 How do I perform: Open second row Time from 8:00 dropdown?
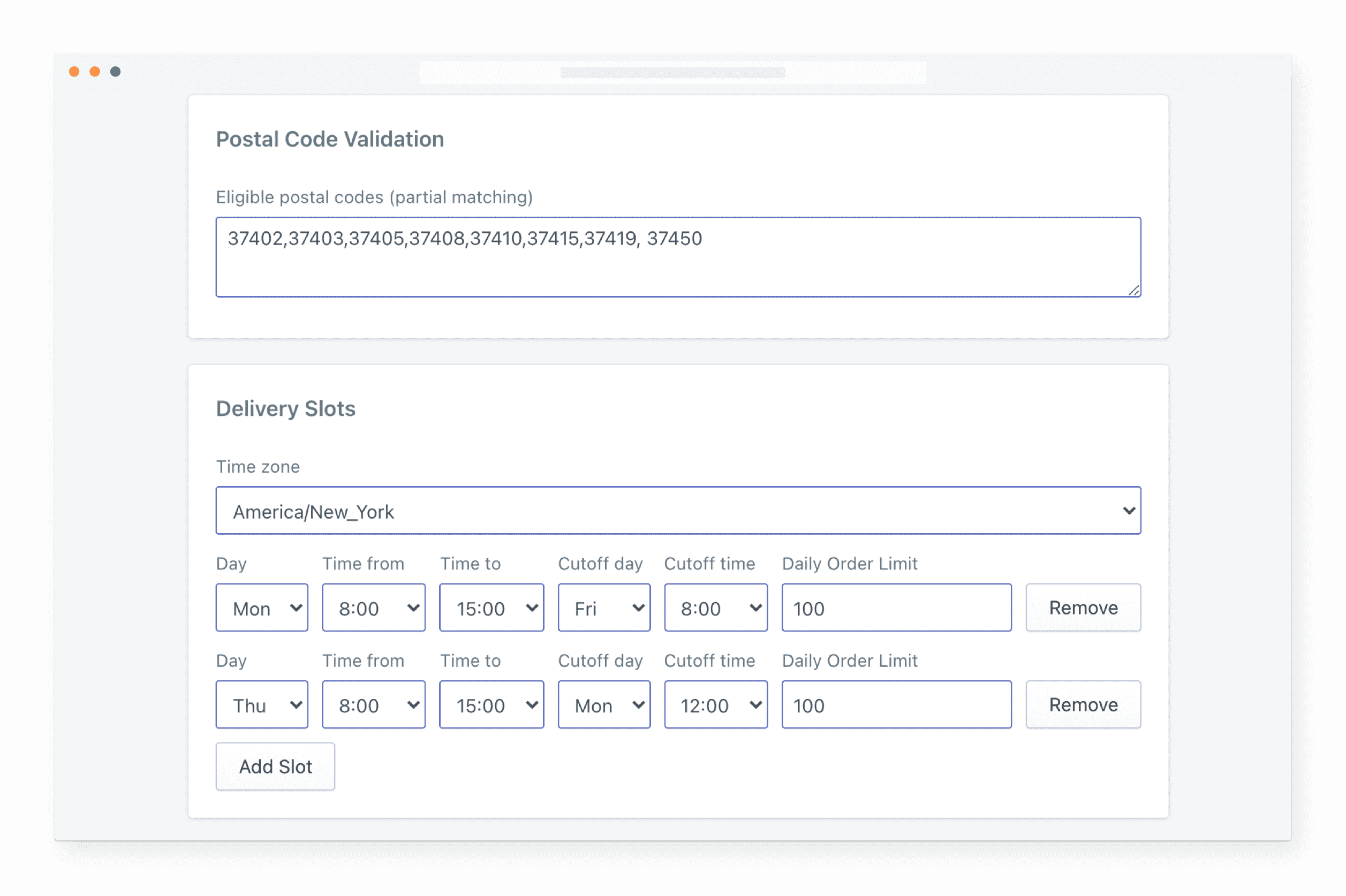point(373,704)
